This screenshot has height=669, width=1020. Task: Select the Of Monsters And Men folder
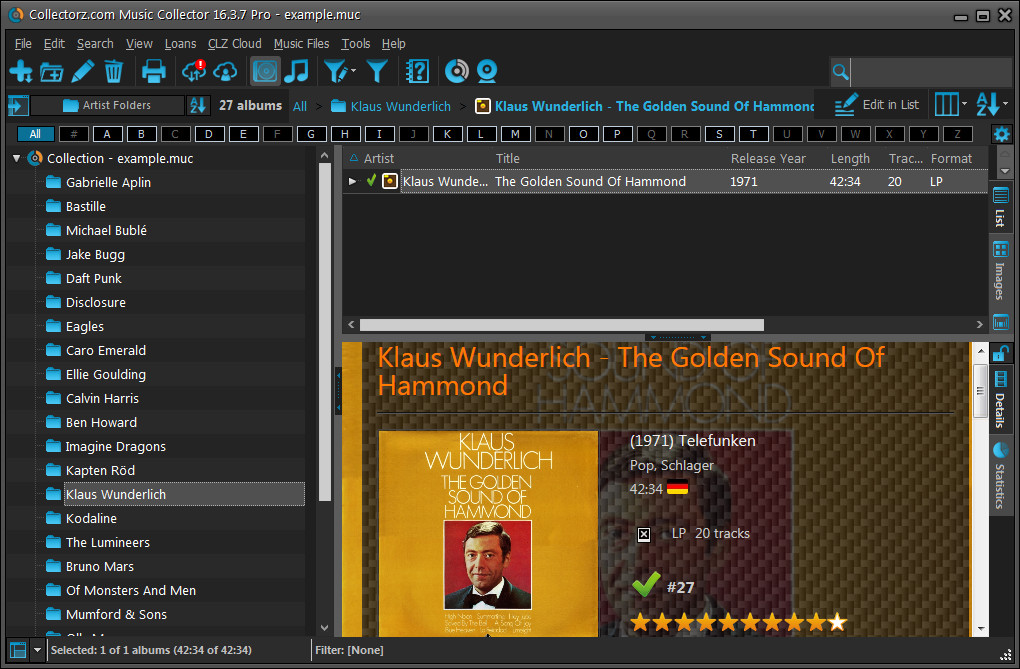point(131,590)
